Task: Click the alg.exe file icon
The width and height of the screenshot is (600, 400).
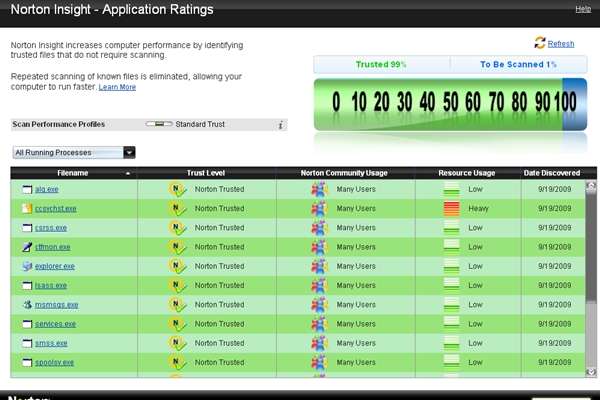Action: (x=27, y=189)
